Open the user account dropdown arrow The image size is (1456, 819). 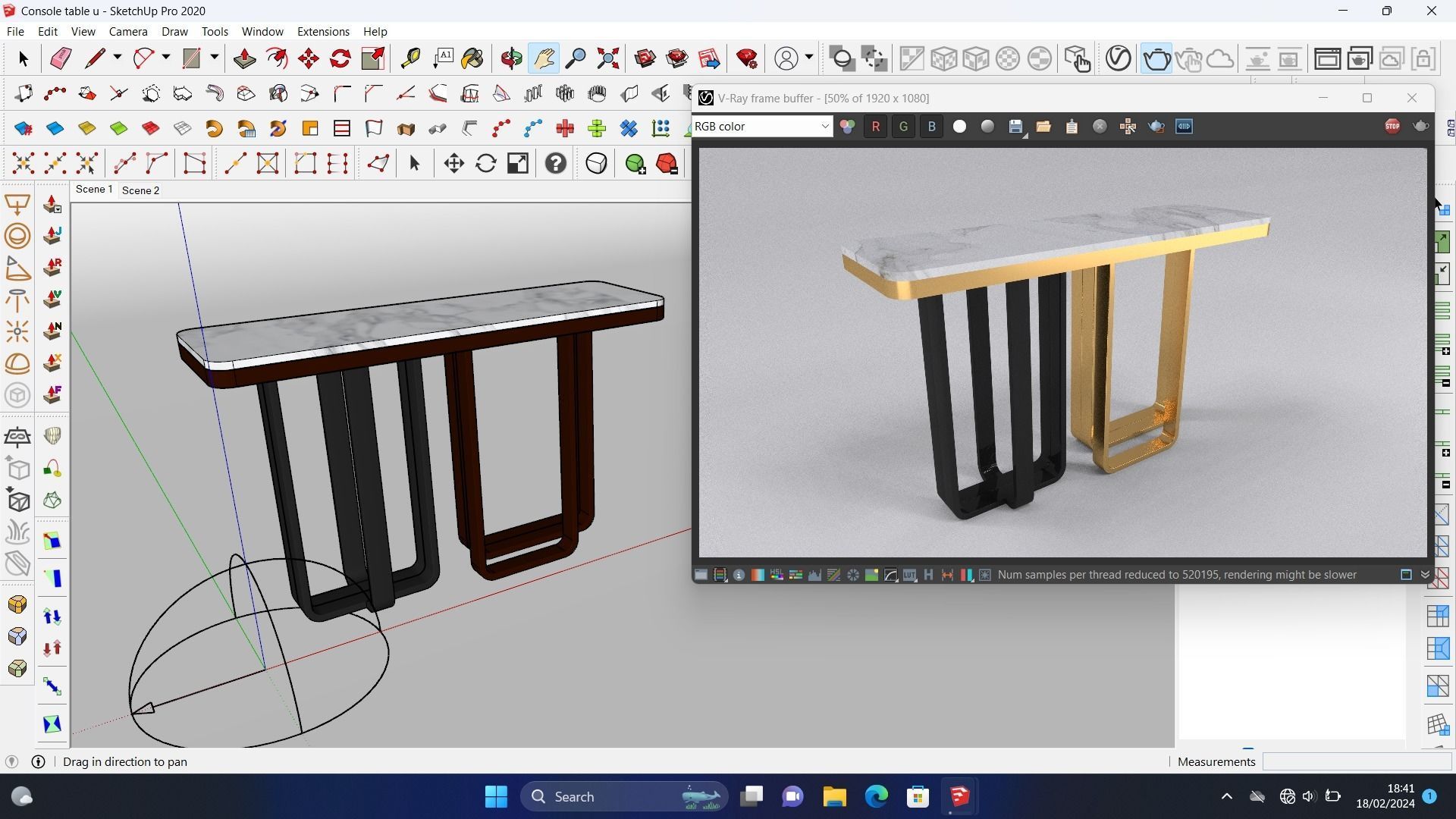point(809,58)
